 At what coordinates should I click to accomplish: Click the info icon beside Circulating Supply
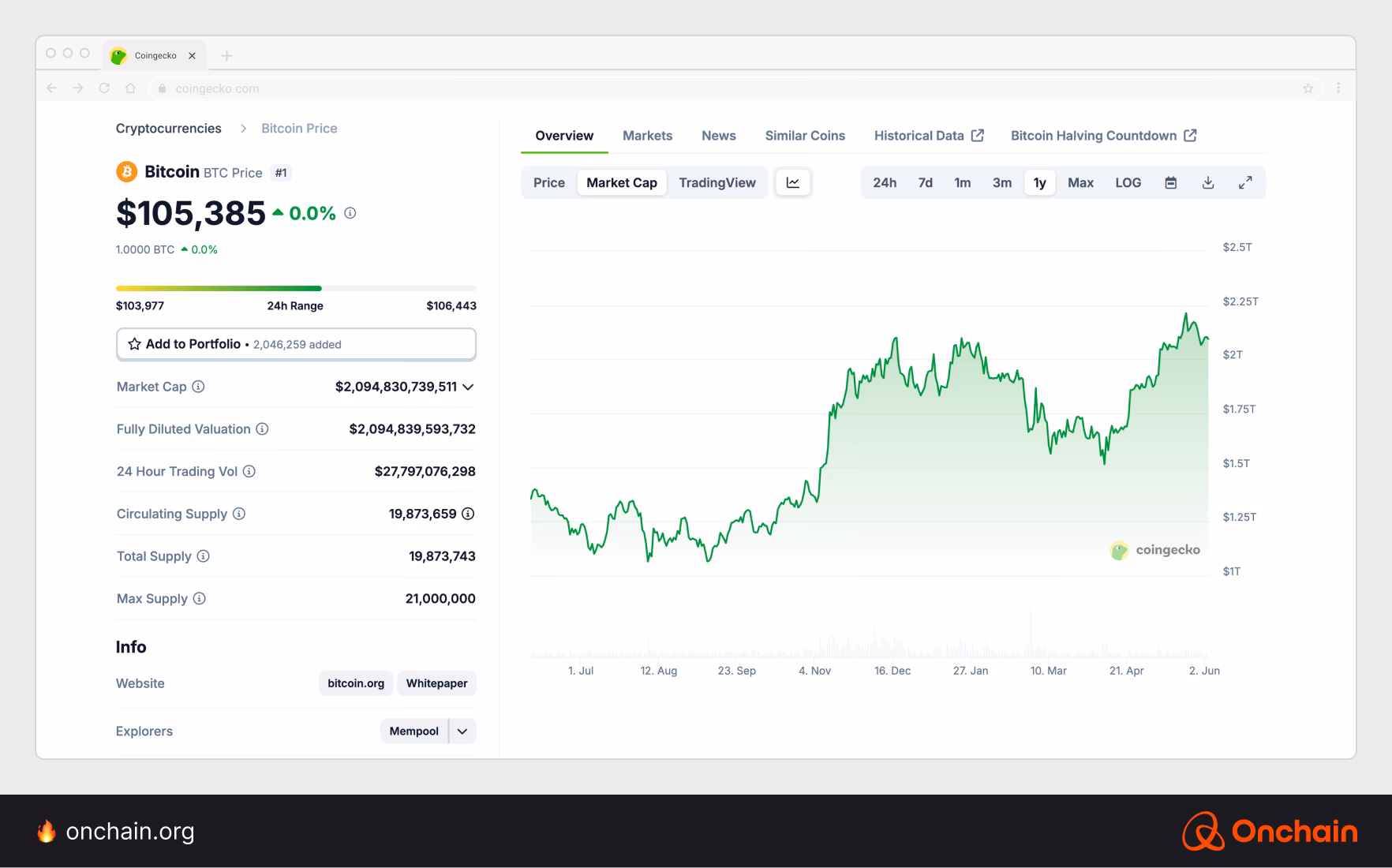[238, 514]
